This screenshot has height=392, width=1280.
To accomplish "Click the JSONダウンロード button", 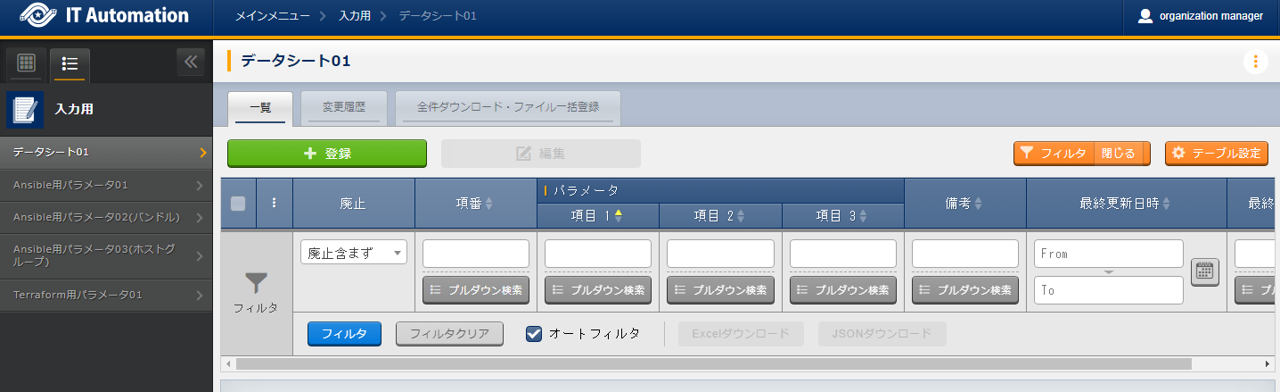I will pyautogui.click(x=882, y=334).
